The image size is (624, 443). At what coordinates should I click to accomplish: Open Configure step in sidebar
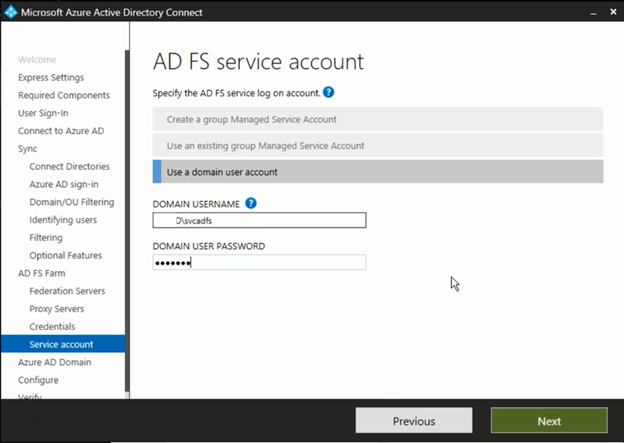click(x=38, y=380)
